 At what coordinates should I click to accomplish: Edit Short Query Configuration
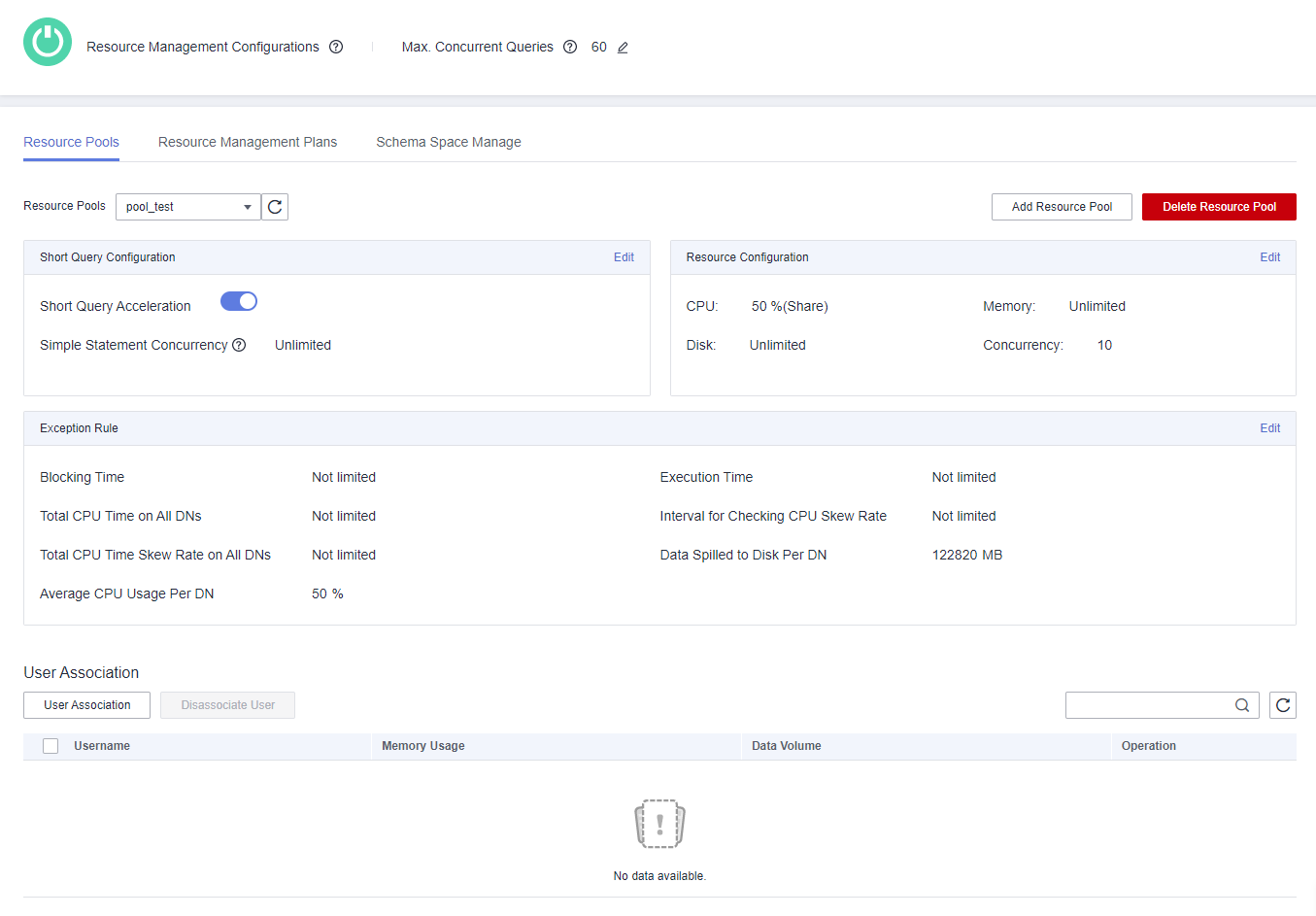(624, 257)
